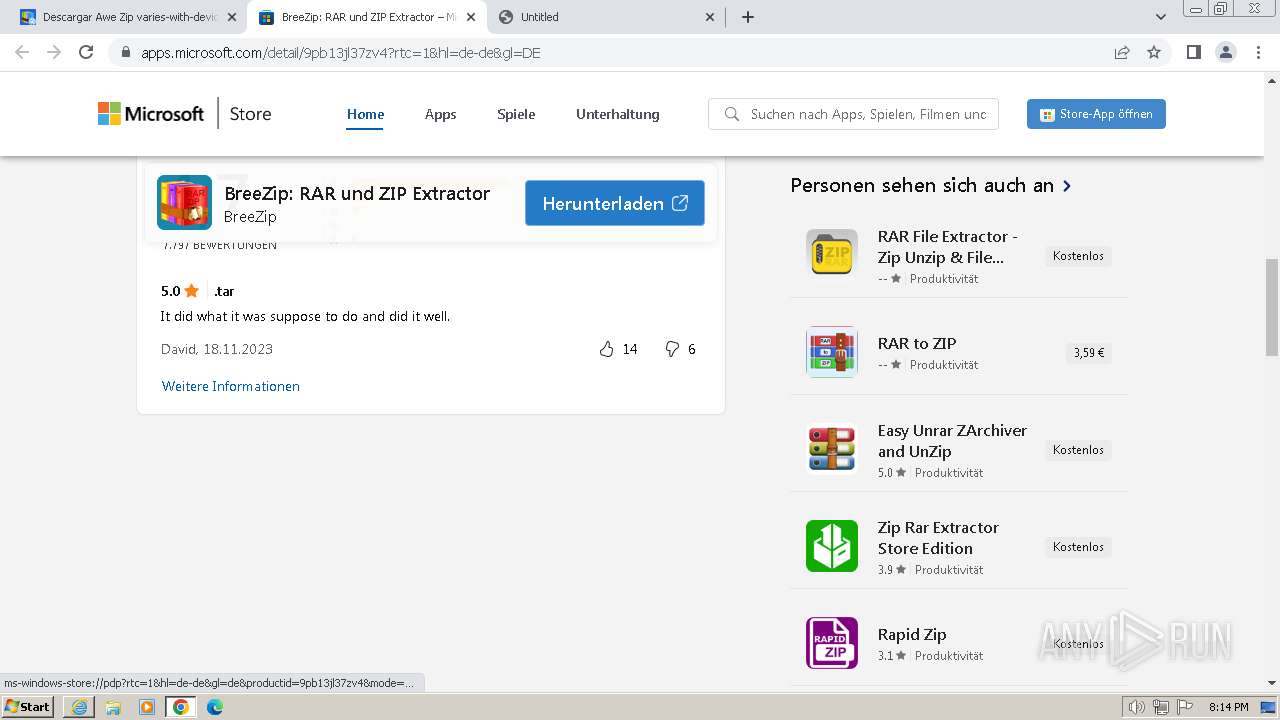Click the 'BreeZip' publisher name in header
Viewport: 1280px width, 720px height.
[x=250, y=217]
